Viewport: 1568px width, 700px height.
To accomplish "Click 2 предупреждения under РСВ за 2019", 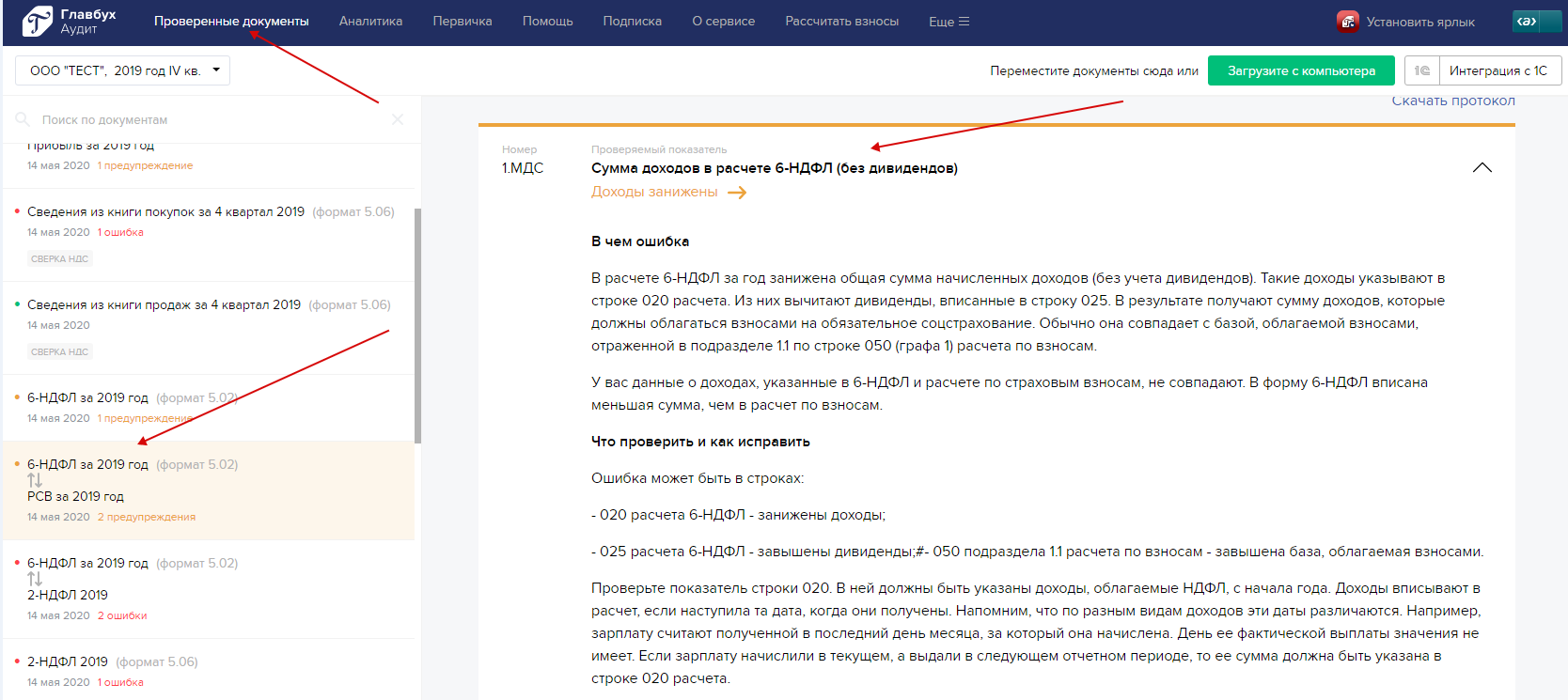I will (147, 517).
